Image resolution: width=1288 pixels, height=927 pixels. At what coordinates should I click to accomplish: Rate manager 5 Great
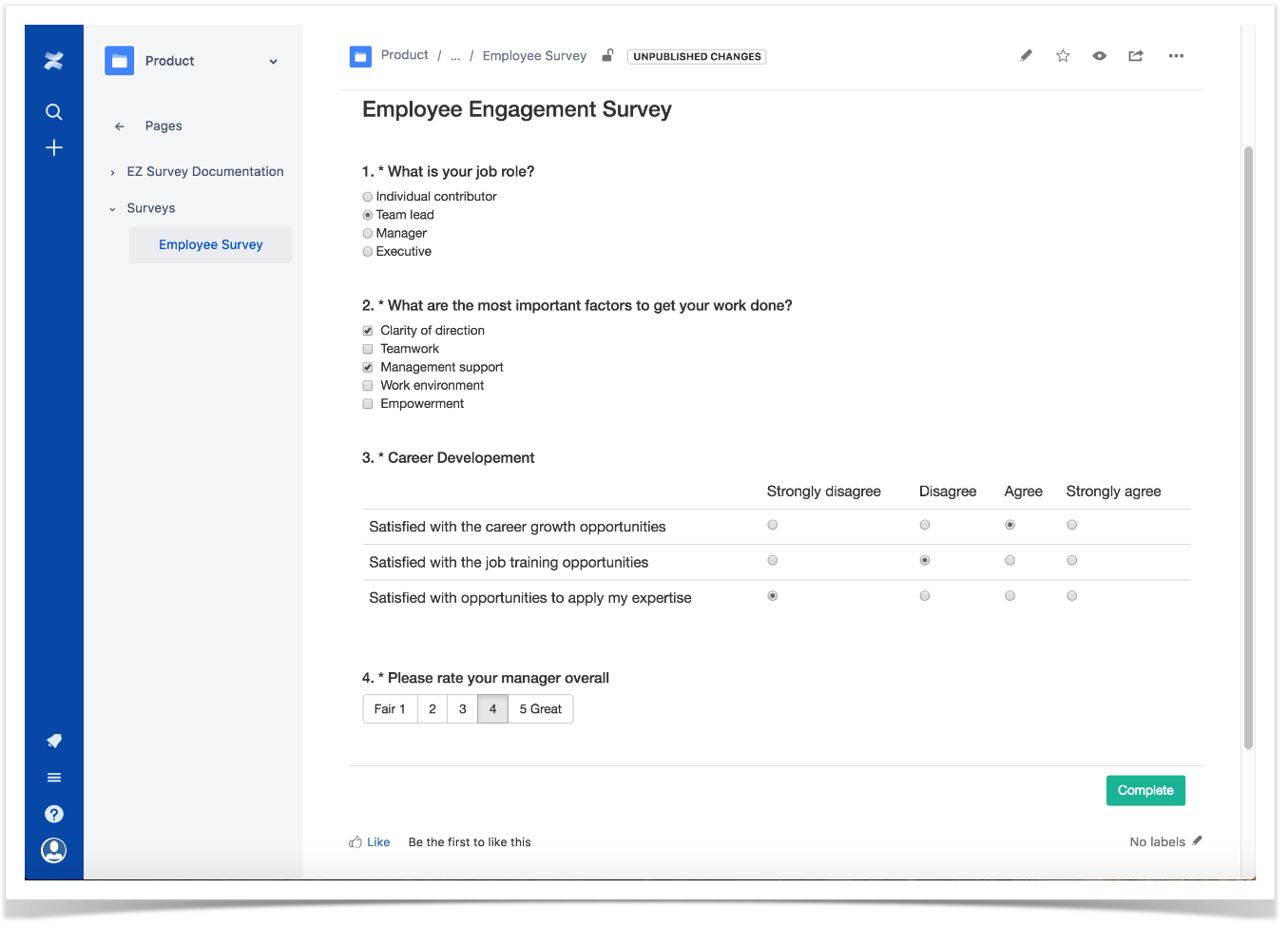pos(541,709)
